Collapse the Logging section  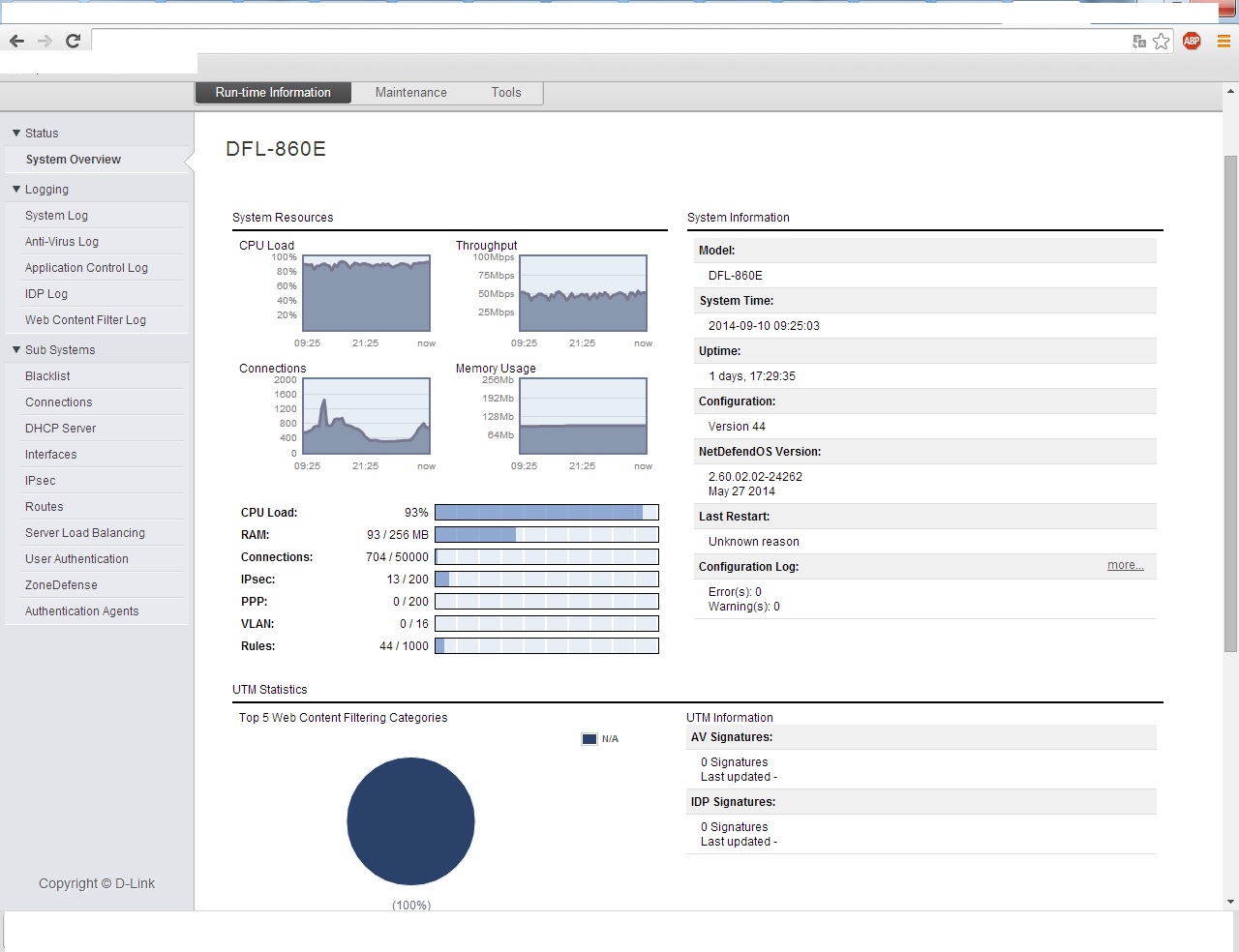(x=16, y=190)
